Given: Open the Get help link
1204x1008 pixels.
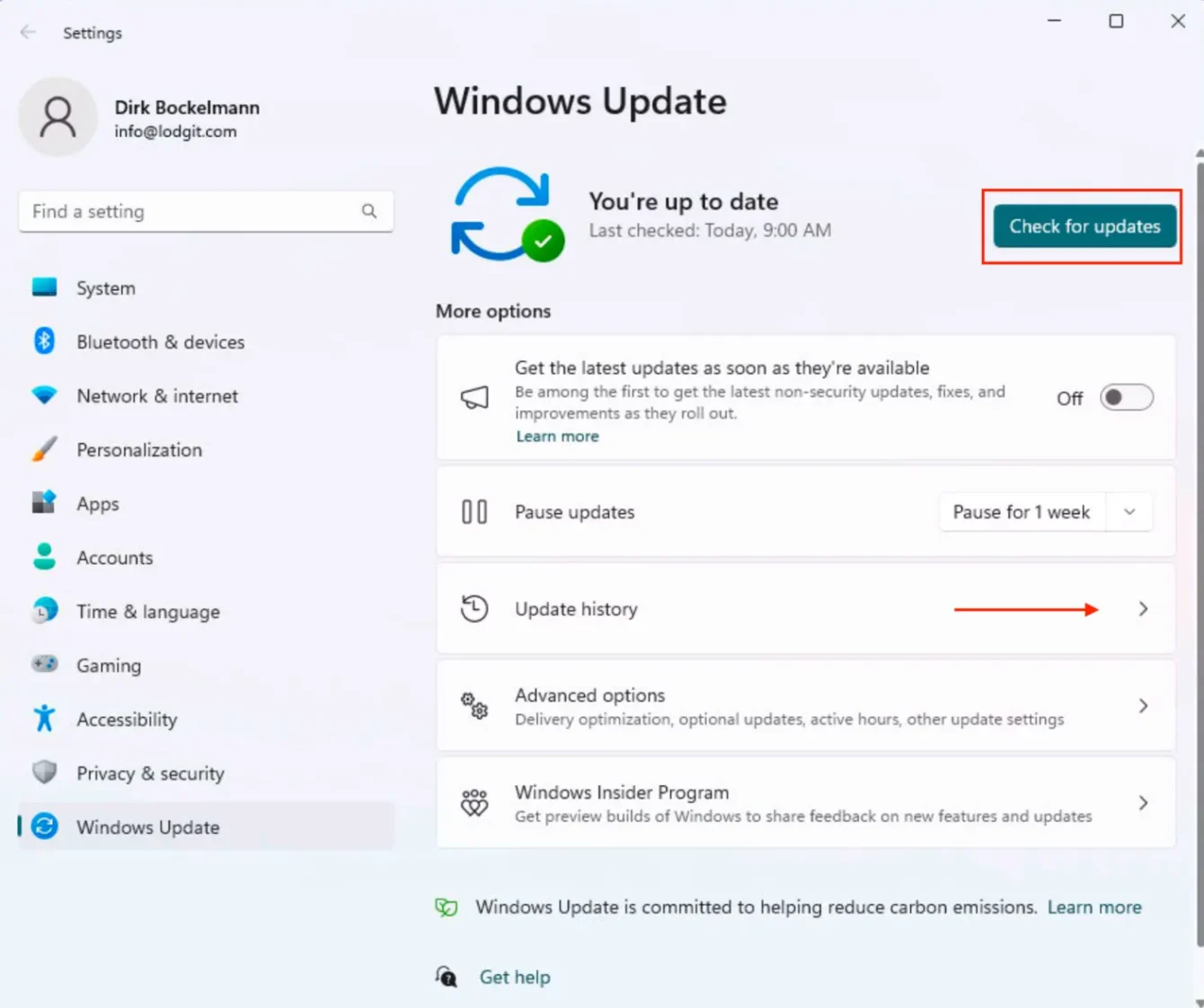Looking at the screenshot, I should pyautogui.click(x=515, y=977).
